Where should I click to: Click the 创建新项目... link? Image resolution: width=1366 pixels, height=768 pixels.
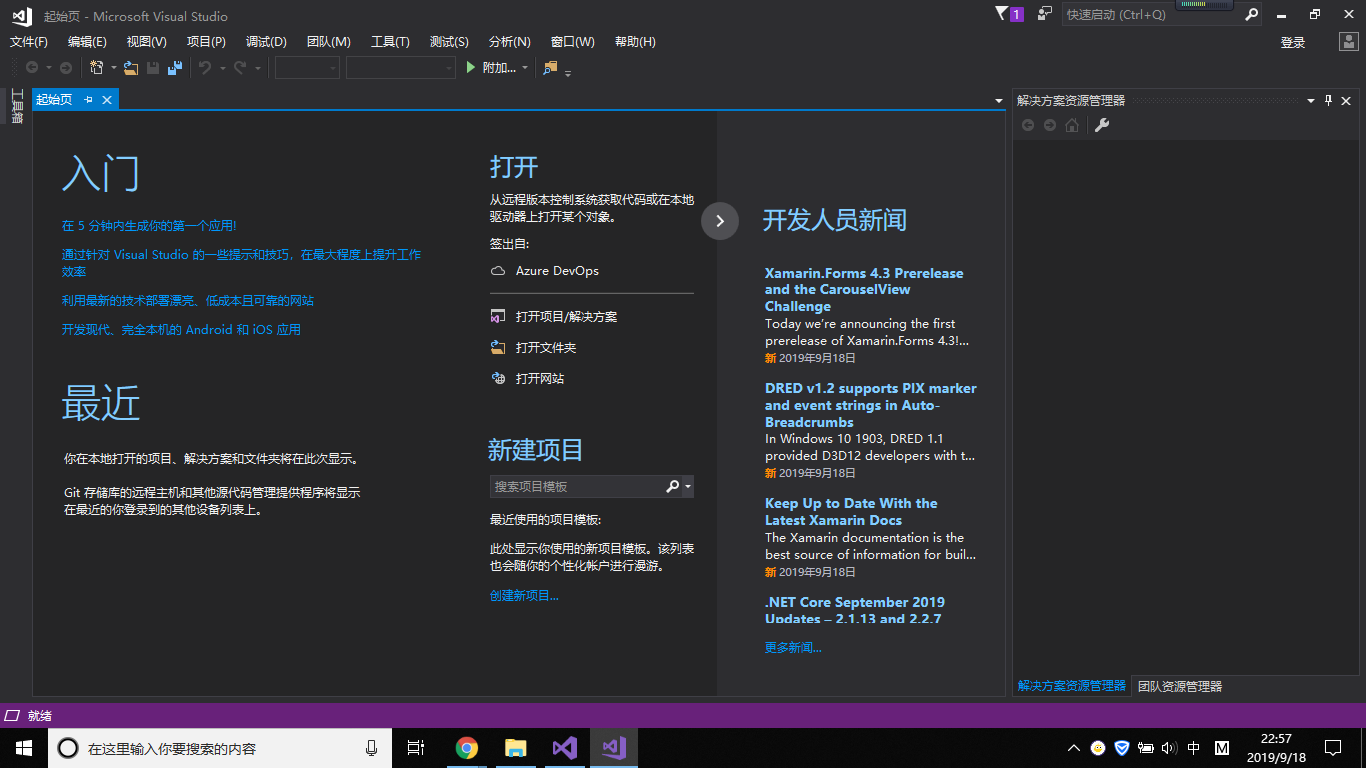pos(524,596)
